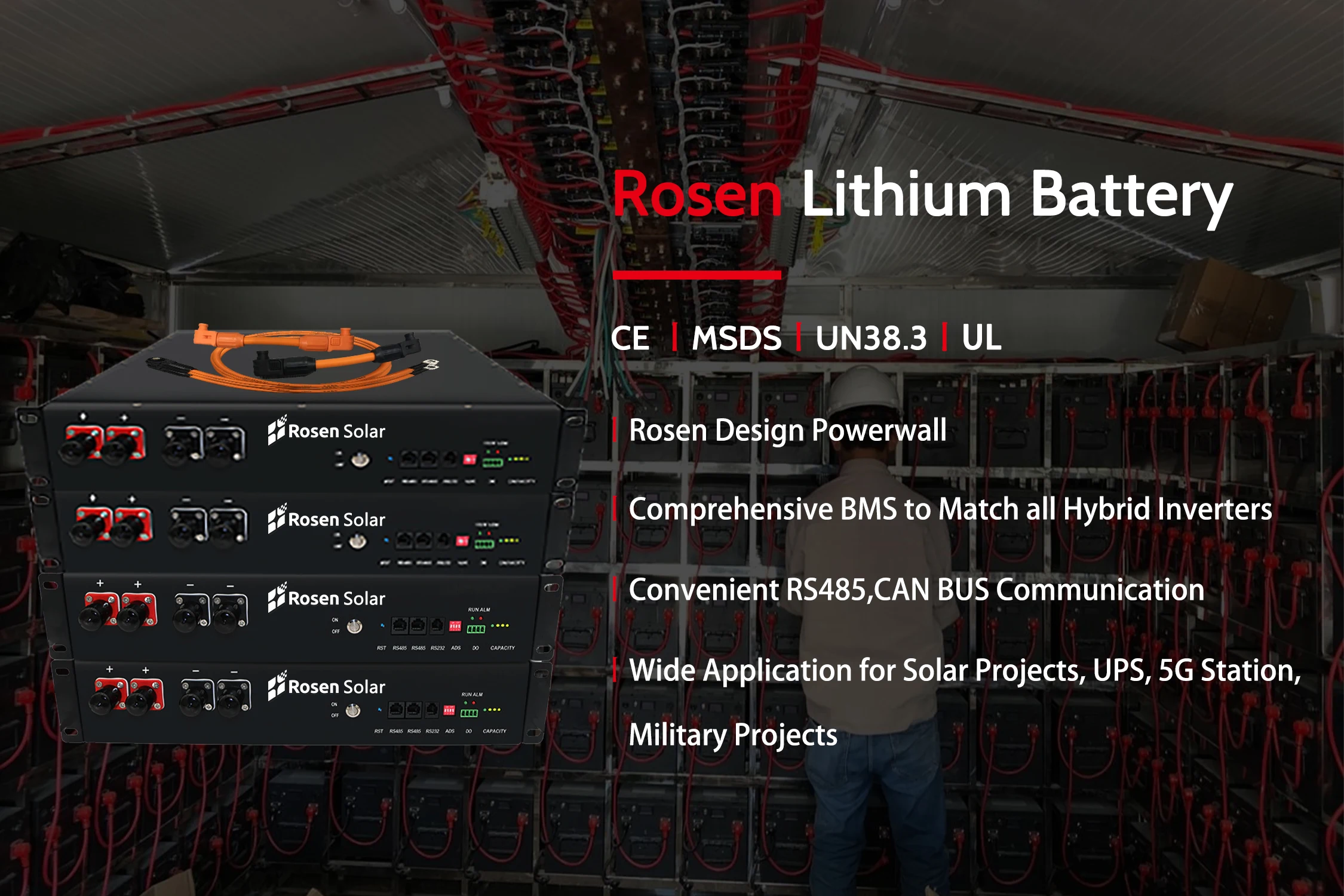This screenshot has height=896, width=1344.
Task: Flip the red ADS DIP switch
Action: click(x=455, y=627)
